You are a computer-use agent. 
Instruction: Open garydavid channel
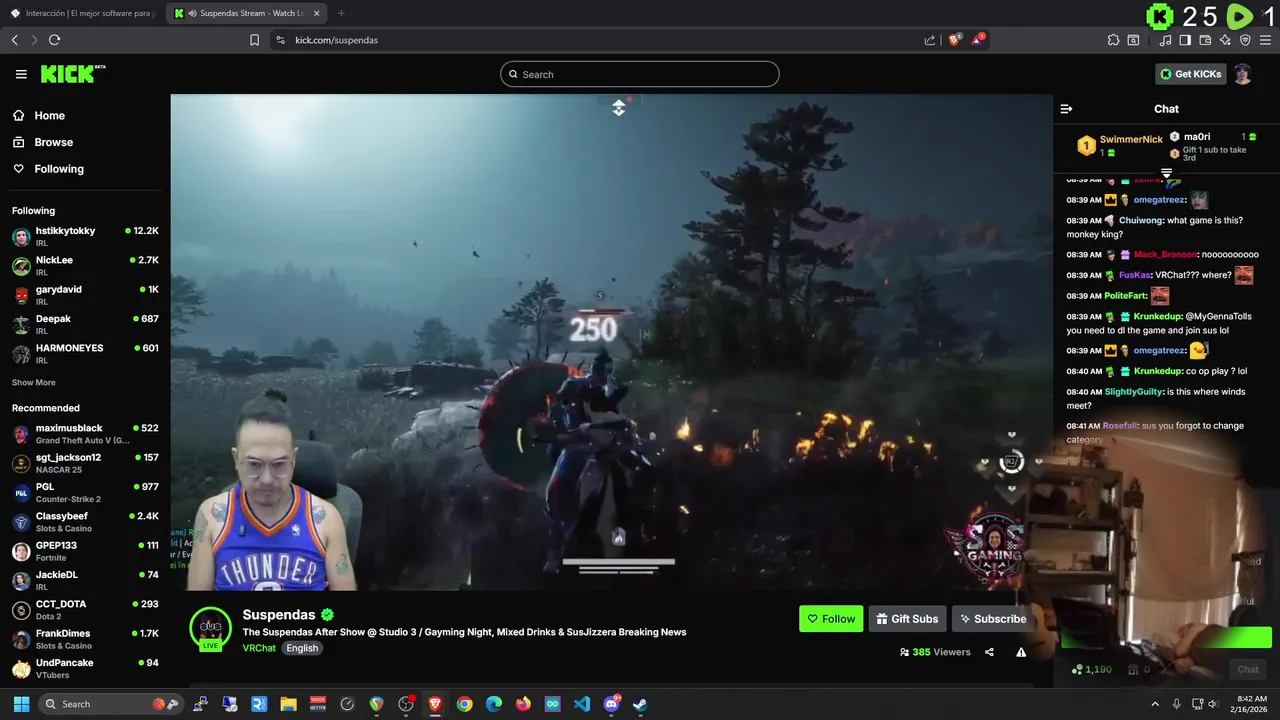pos(85,295)
